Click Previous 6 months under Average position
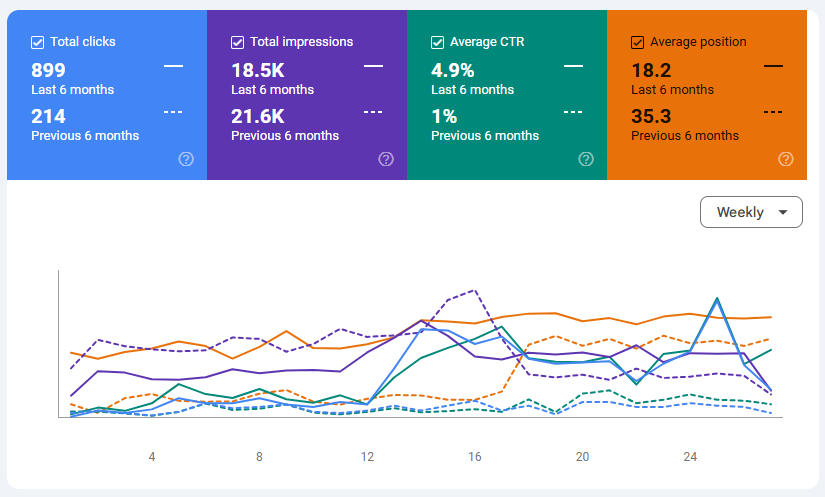The height and width of the screenshot is (497, 825). (x=685, y=135)
